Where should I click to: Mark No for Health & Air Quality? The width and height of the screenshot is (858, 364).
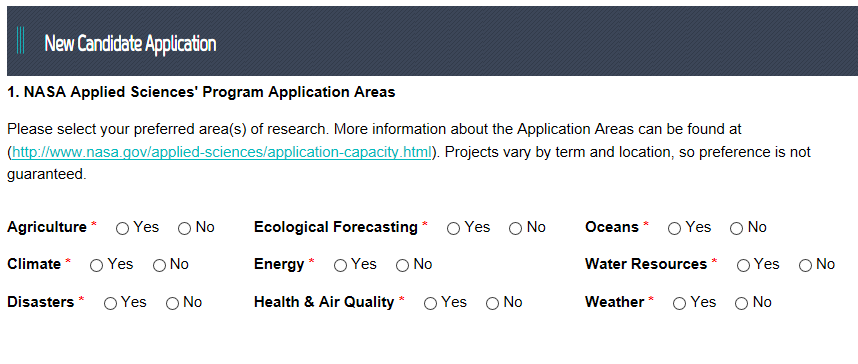pyautogui.click(x=492, y=304)
